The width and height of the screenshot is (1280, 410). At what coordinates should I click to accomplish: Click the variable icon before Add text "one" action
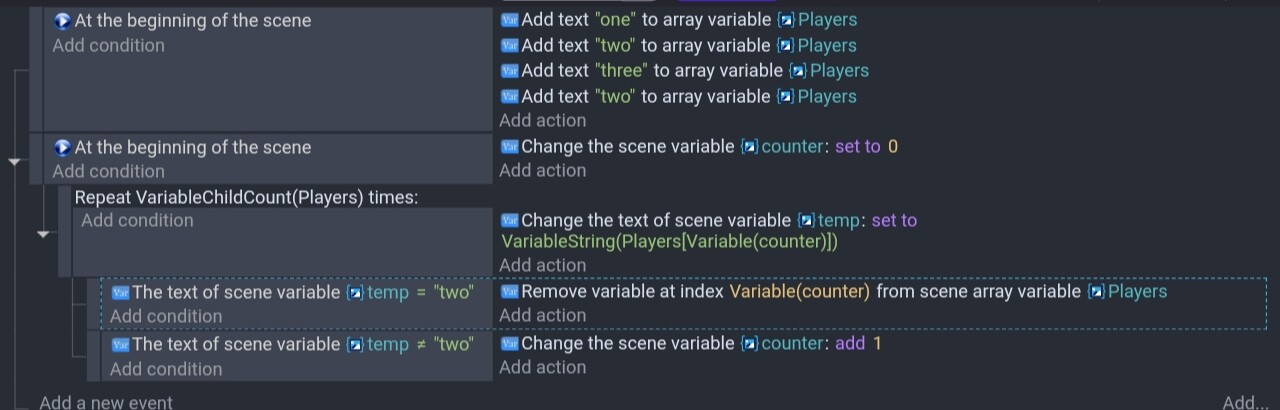(x=509, y=20)
